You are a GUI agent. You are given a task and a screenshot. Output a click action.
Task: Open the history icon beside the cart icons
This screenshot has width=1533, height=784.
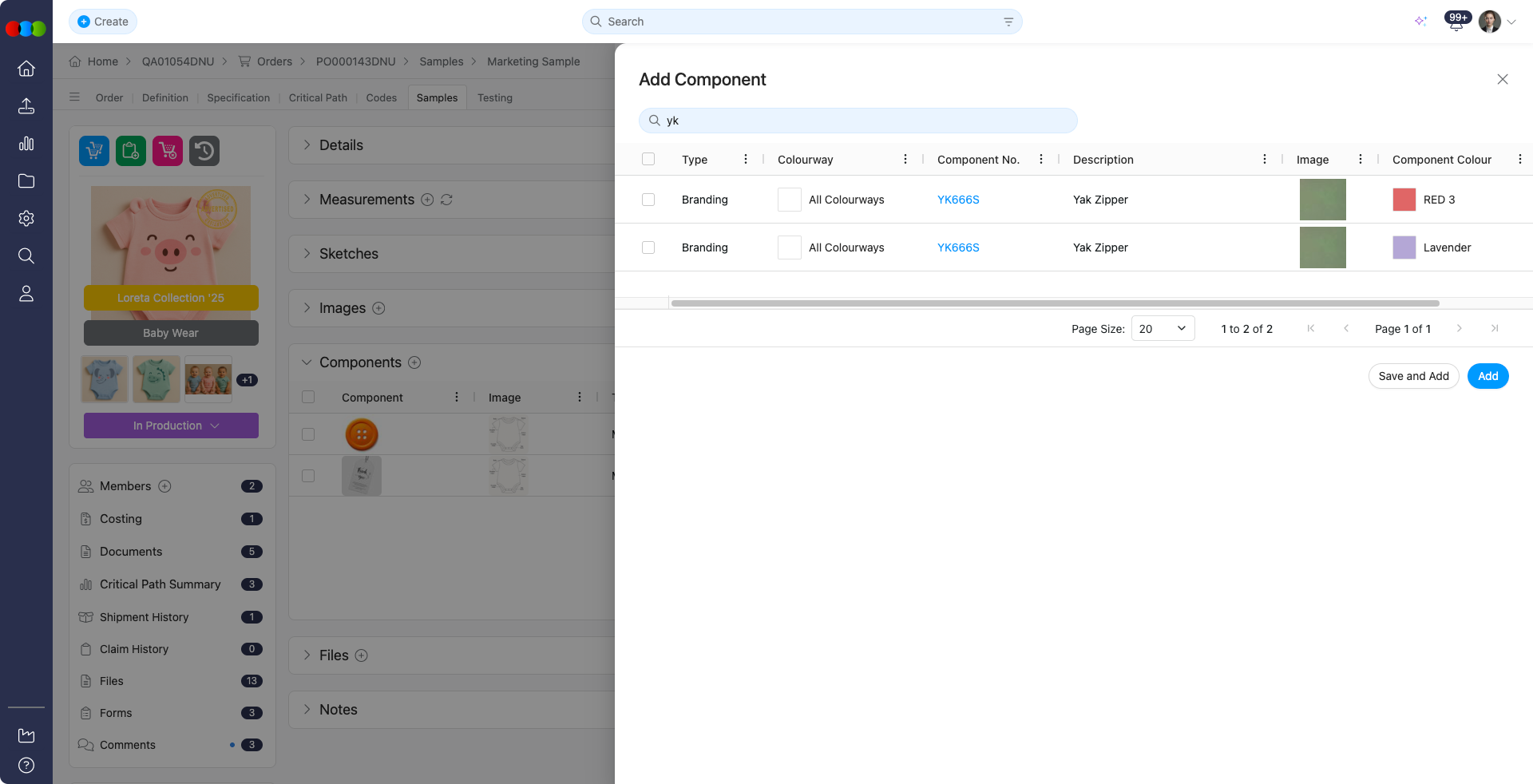click(204, 151)
